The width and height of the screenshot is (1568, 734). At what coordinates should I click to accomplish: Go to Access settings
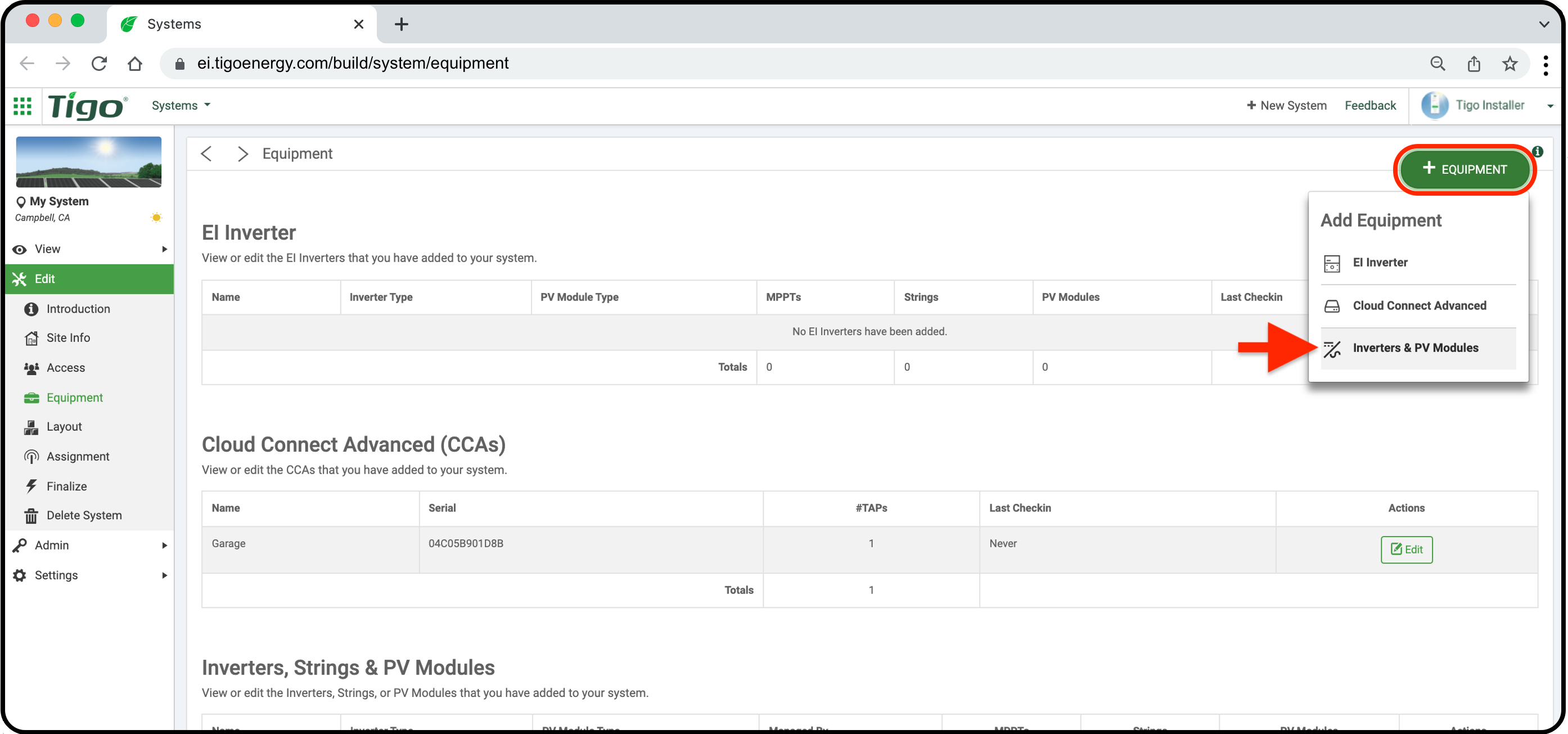(66, 368)
